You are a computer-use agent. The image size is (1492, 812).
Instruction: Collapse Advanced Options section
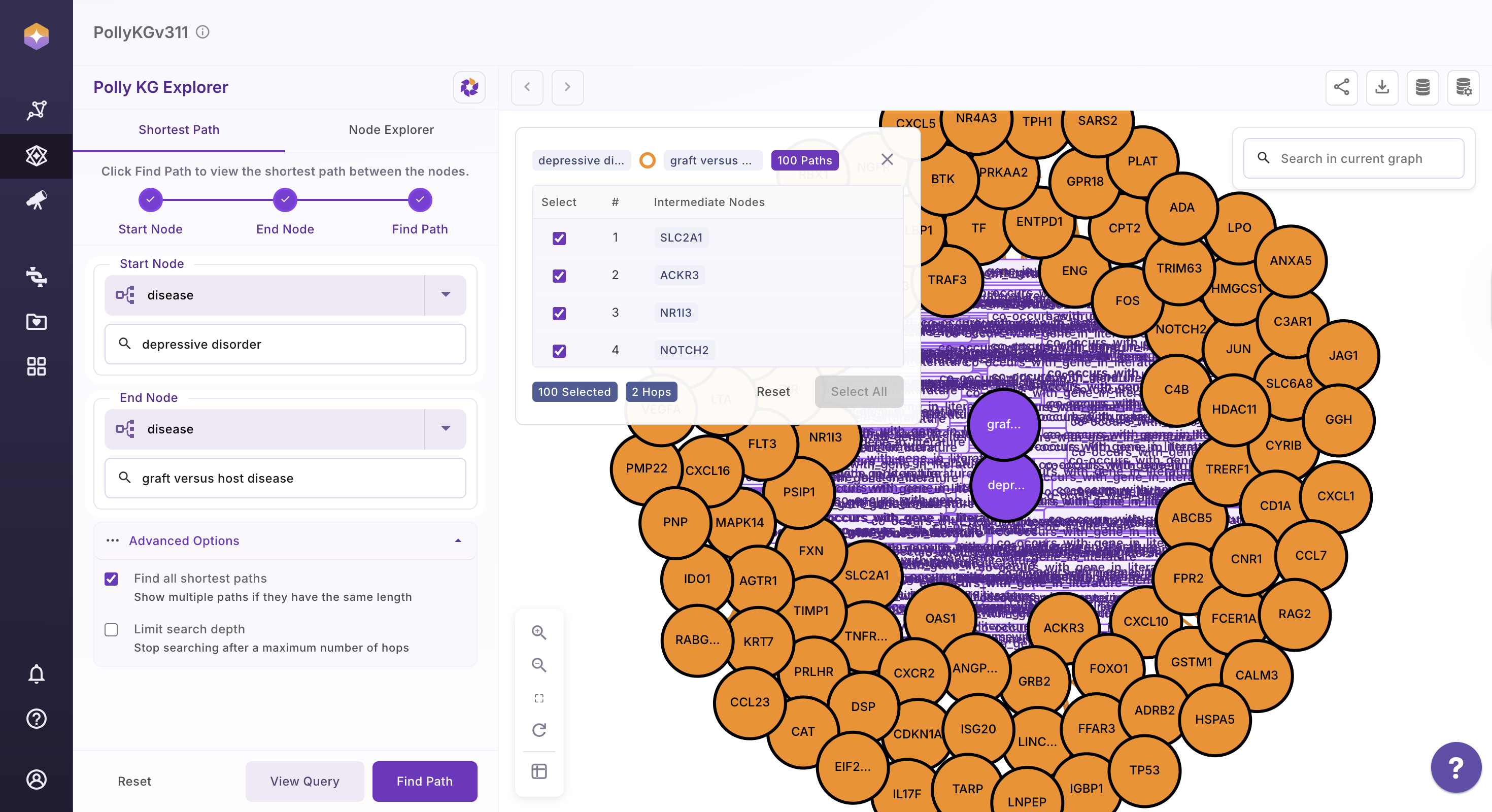pos(458,540)
